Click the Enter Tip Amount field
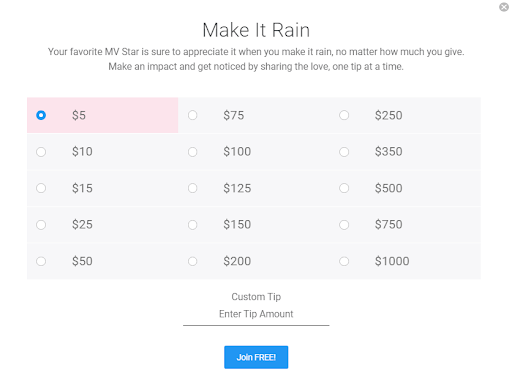 pyautogui.click(x=256, y=314)
